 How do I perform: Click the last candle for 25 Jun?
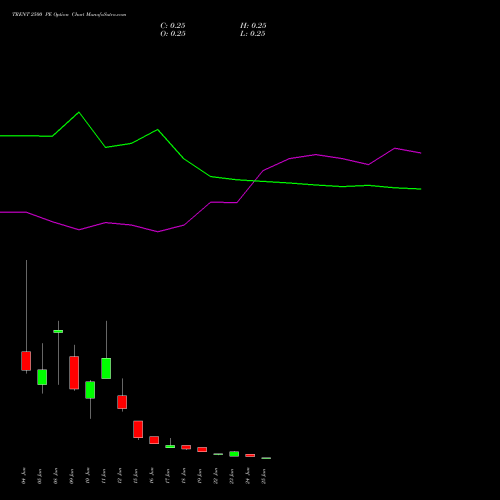click(x=266, y=458)
